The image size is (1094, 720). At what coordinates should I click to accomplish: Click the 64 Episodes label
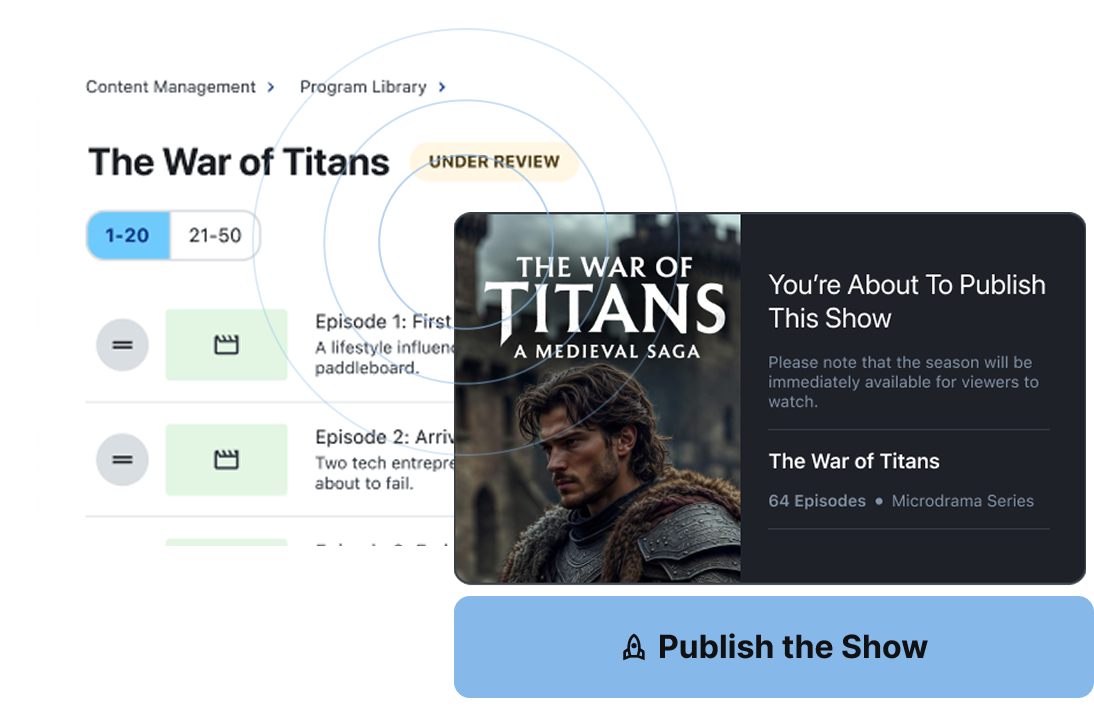pyautogui.click(x=817, y=501)
